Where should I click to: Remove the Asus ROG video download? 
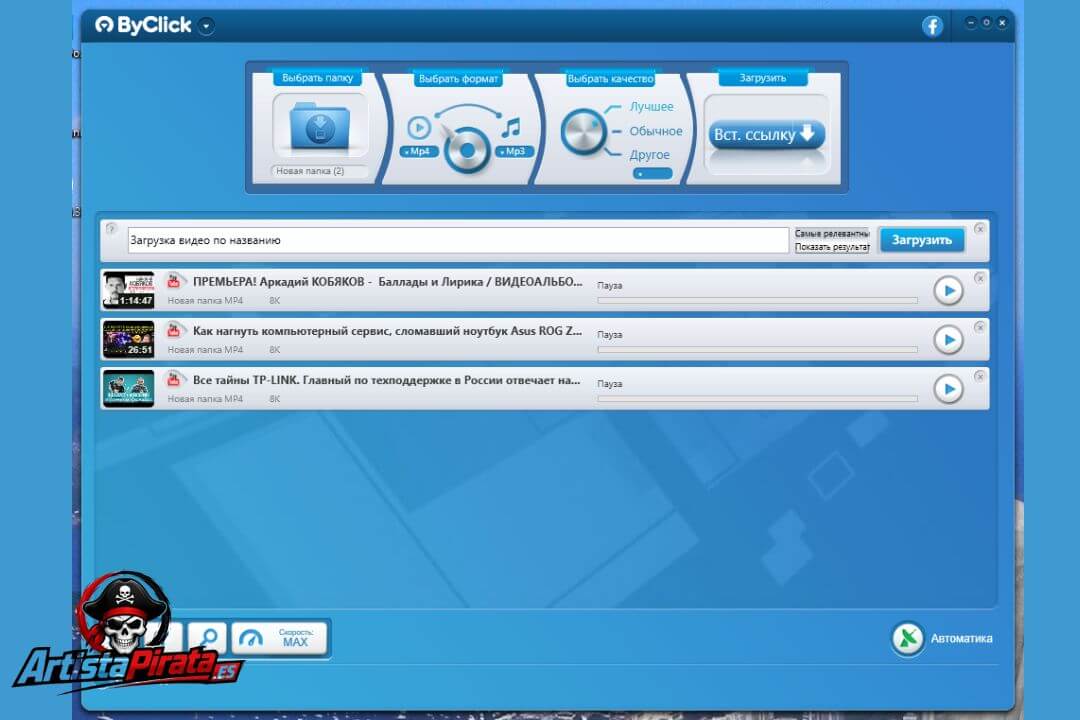[979, 327]
